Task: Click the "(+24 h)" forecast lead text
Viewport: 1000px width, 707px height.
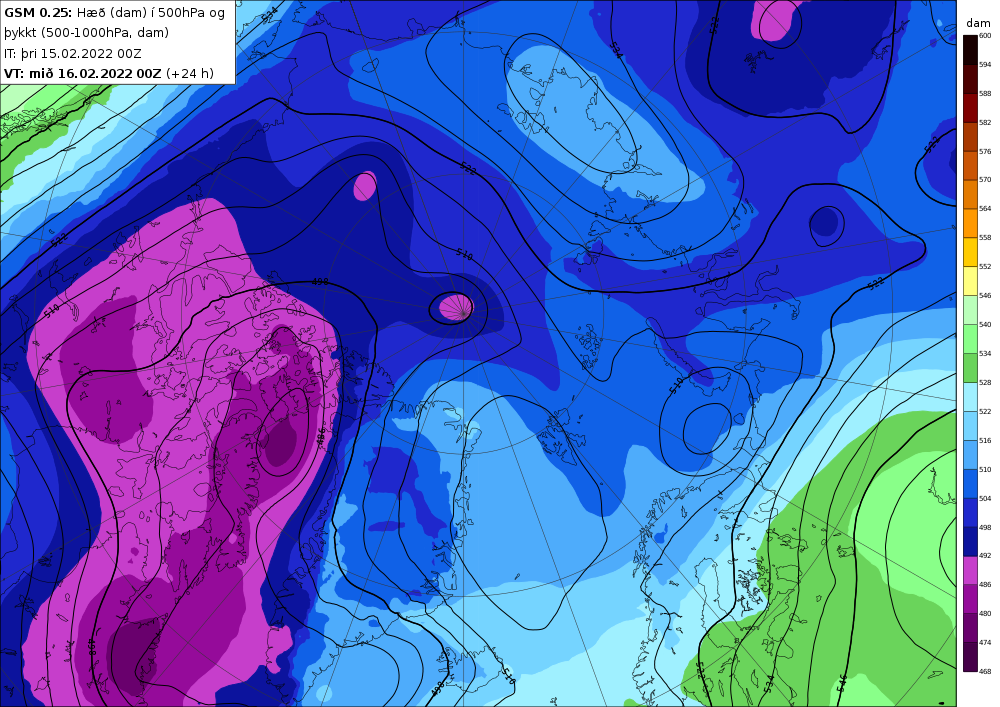Action: point(189,73)
